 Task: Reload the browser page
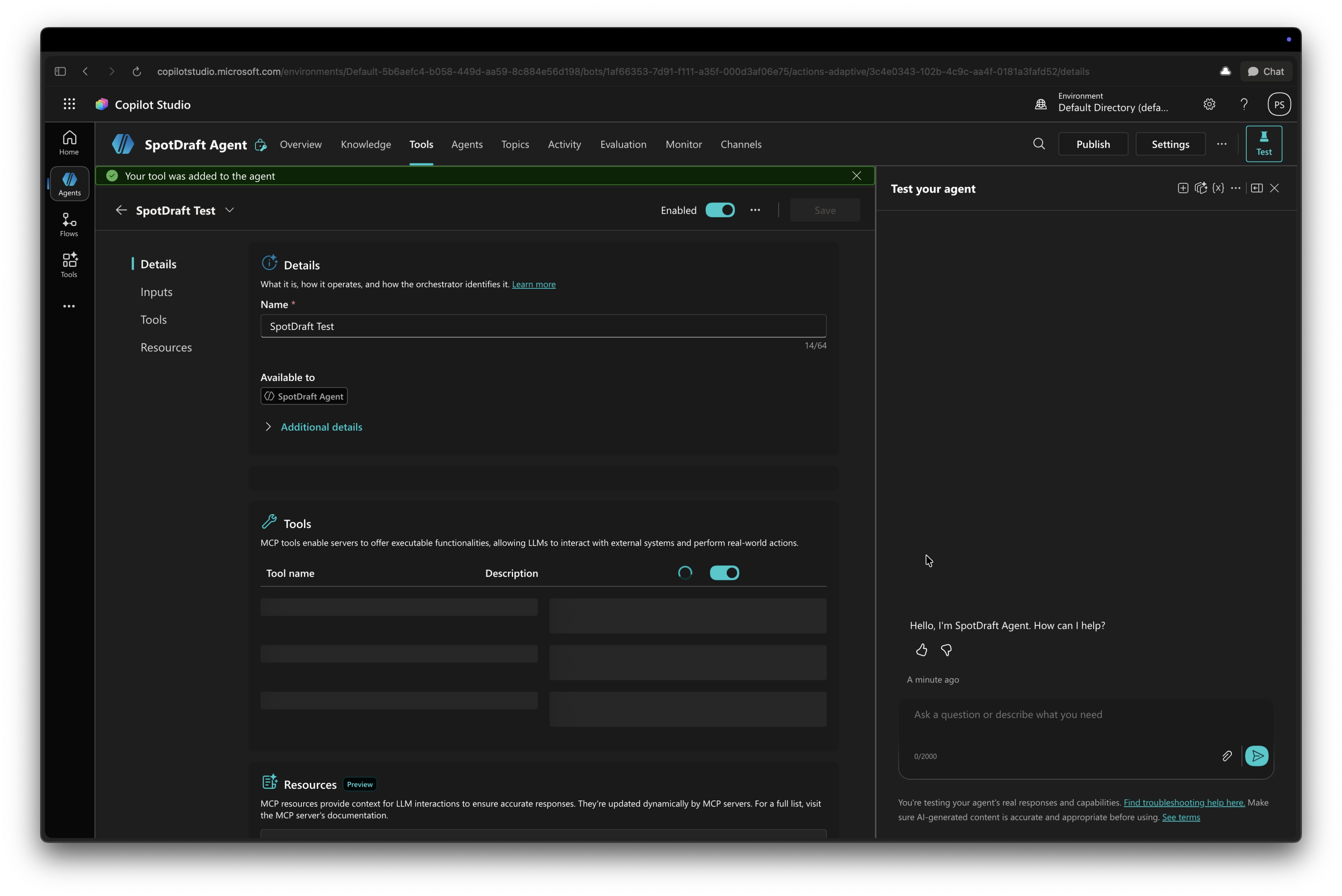[137, 71]
